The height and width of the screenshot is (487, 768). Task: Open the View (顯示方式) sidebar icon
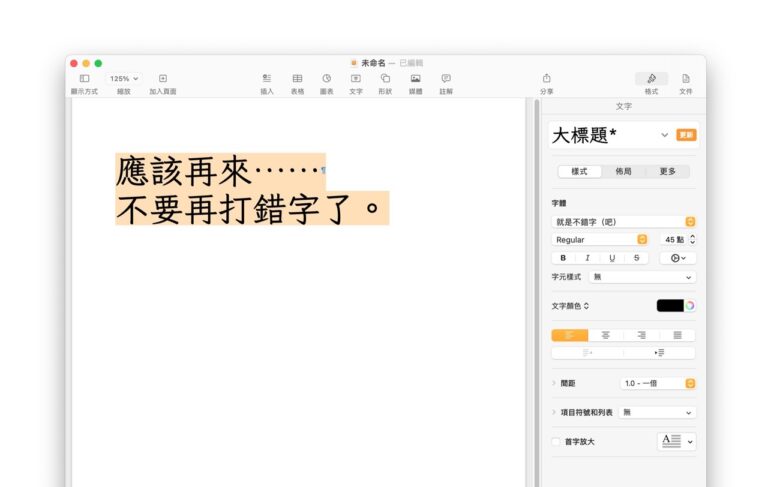coord(84,78)
